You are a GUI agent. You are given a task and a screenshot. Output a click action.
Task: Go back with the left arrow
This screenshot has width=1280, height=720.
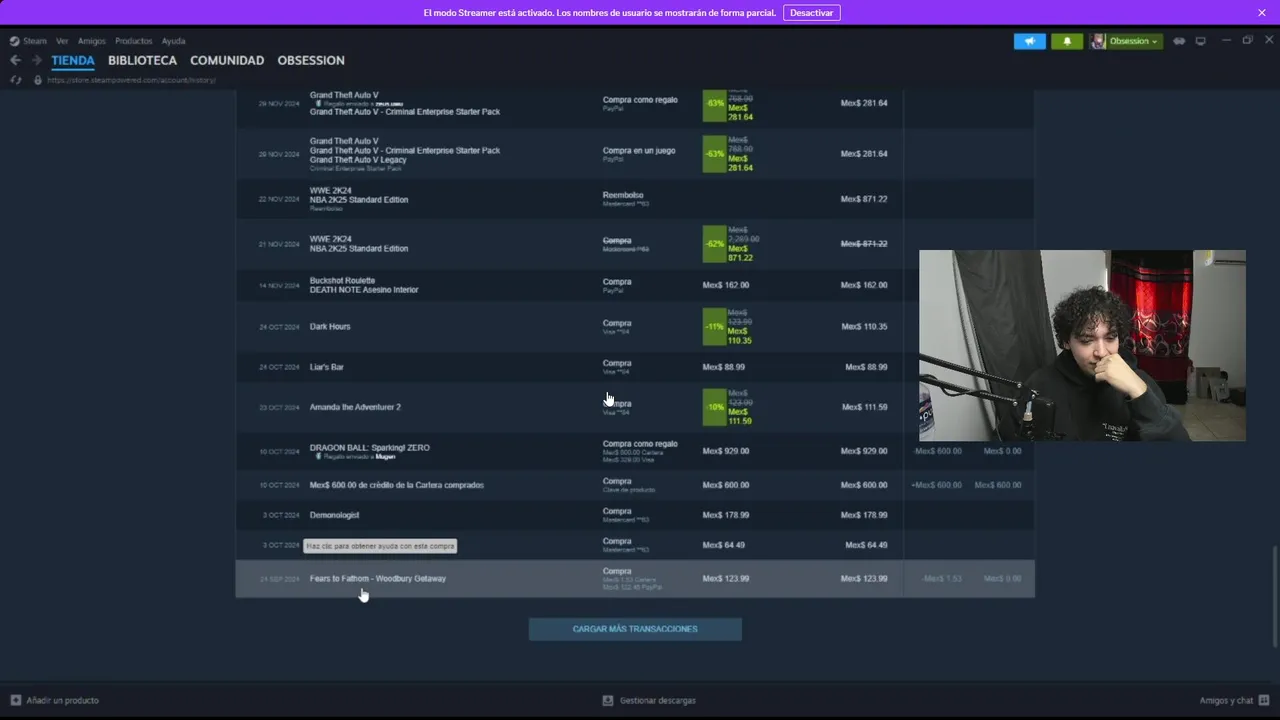pos(15,60)
